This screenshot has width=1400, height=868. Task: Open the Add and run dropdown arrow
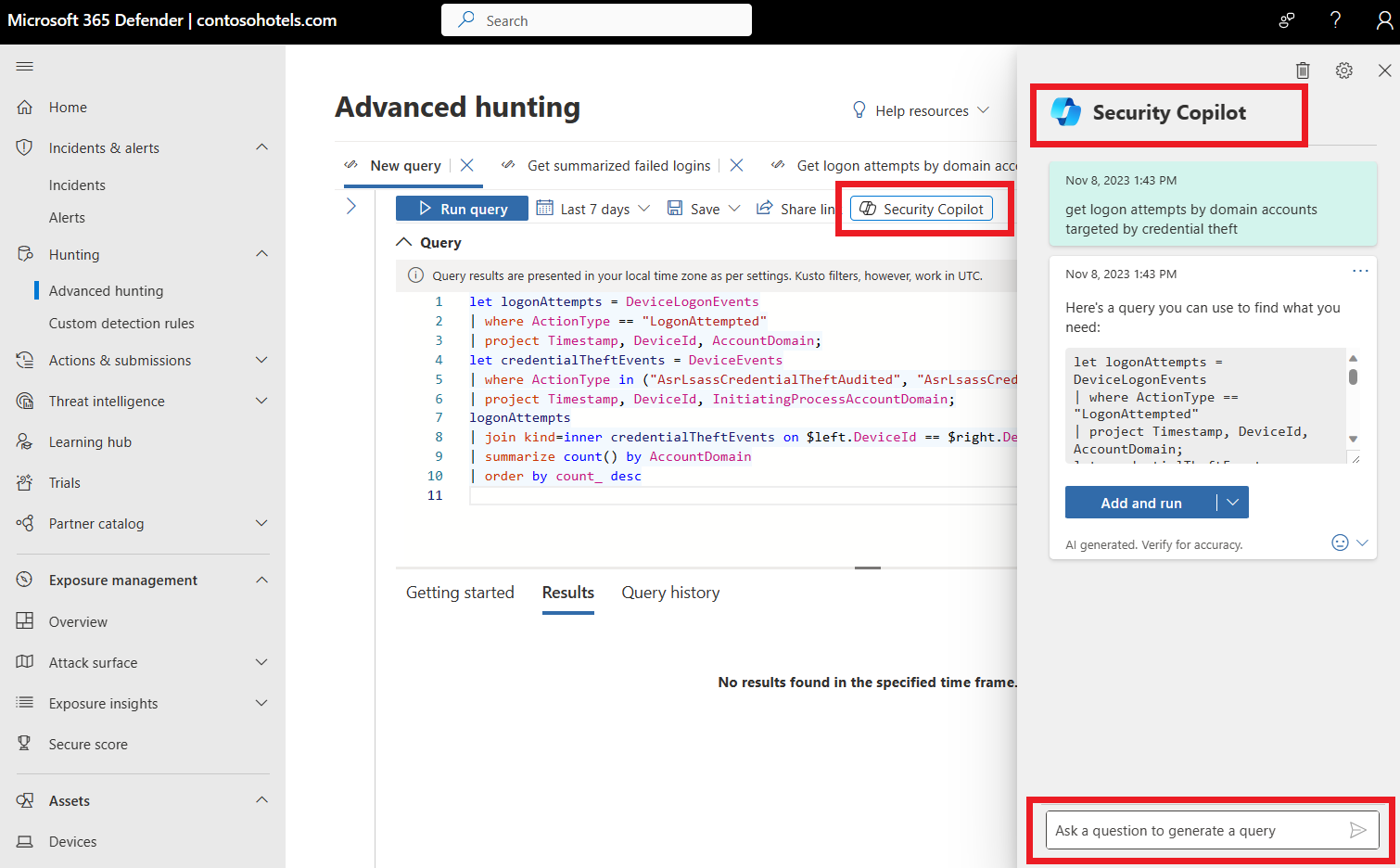coord(1232,503)
